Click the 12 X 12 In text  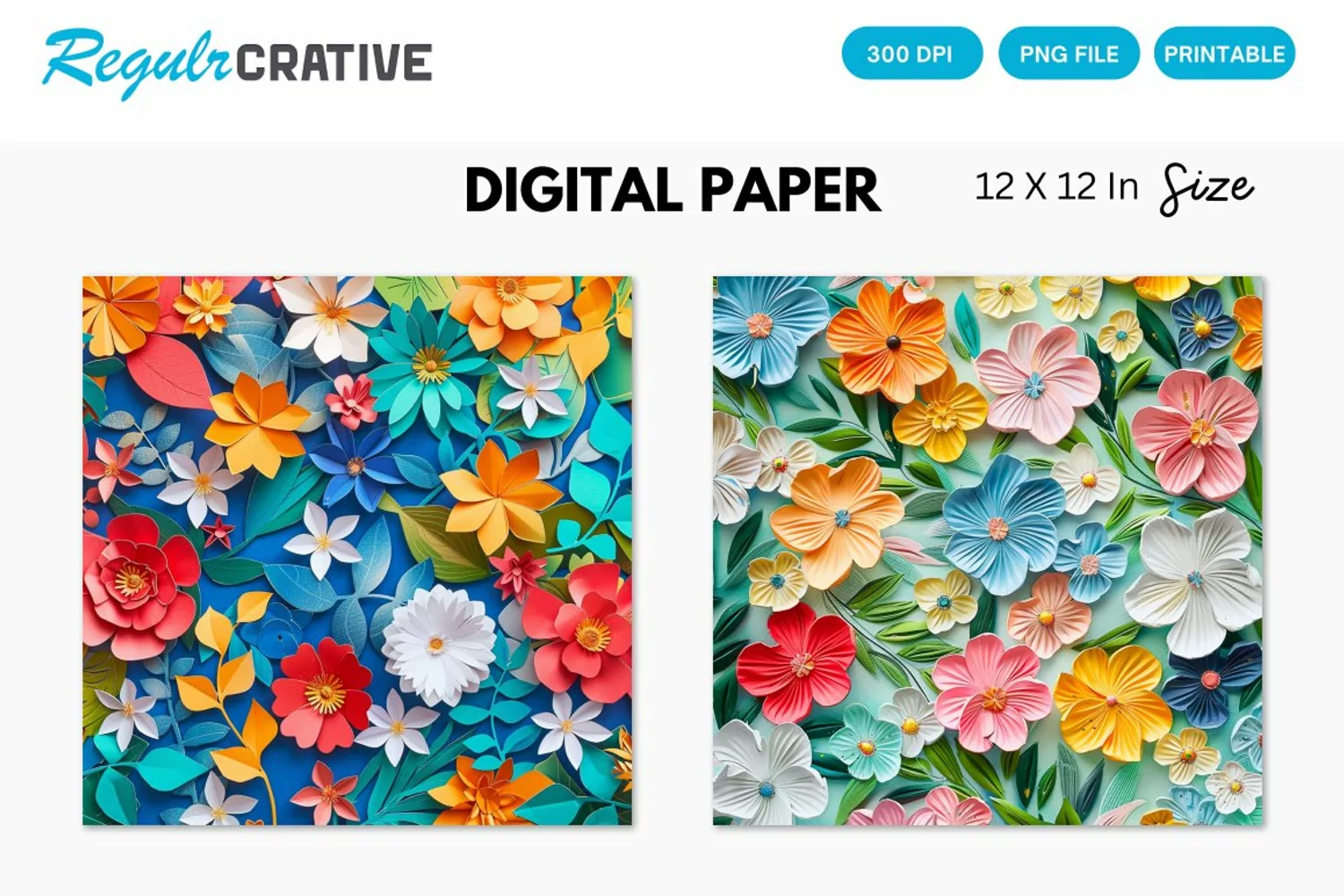1056,187
